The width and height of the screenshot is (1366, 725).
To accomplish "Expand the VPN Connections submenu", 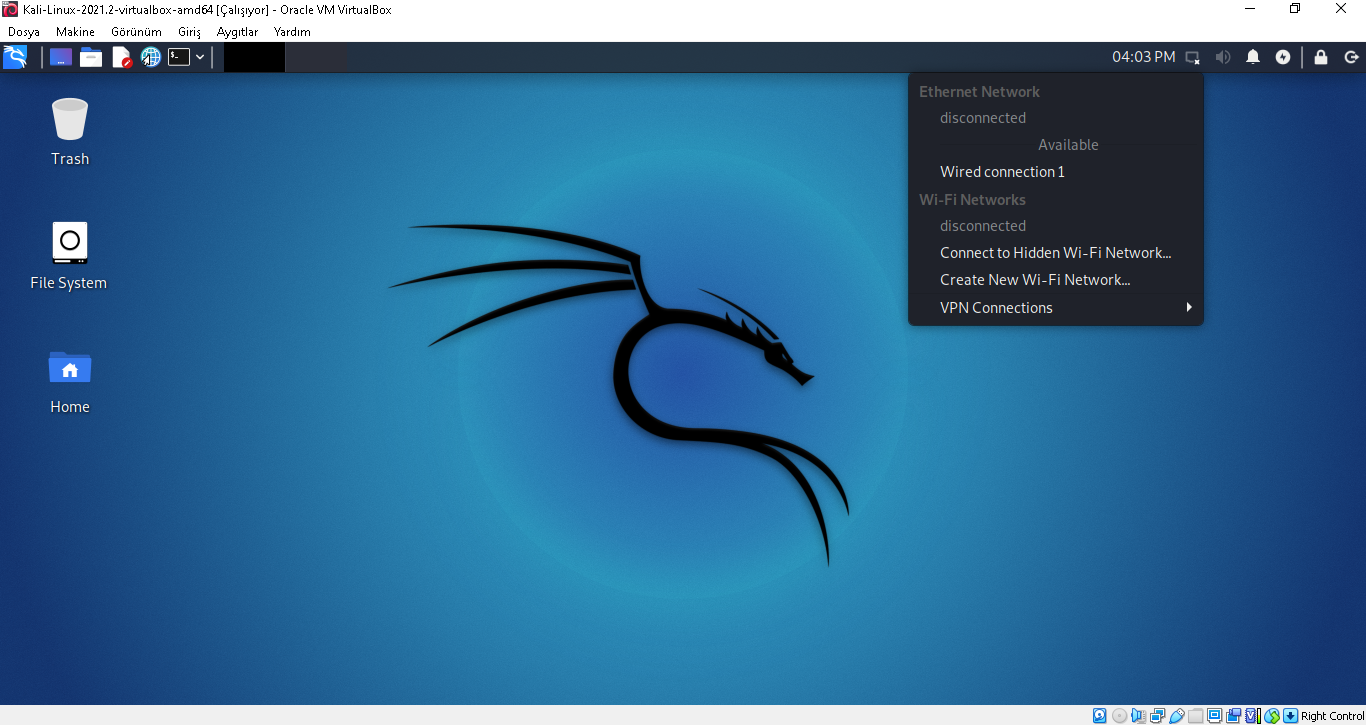I will (1056, 308).
